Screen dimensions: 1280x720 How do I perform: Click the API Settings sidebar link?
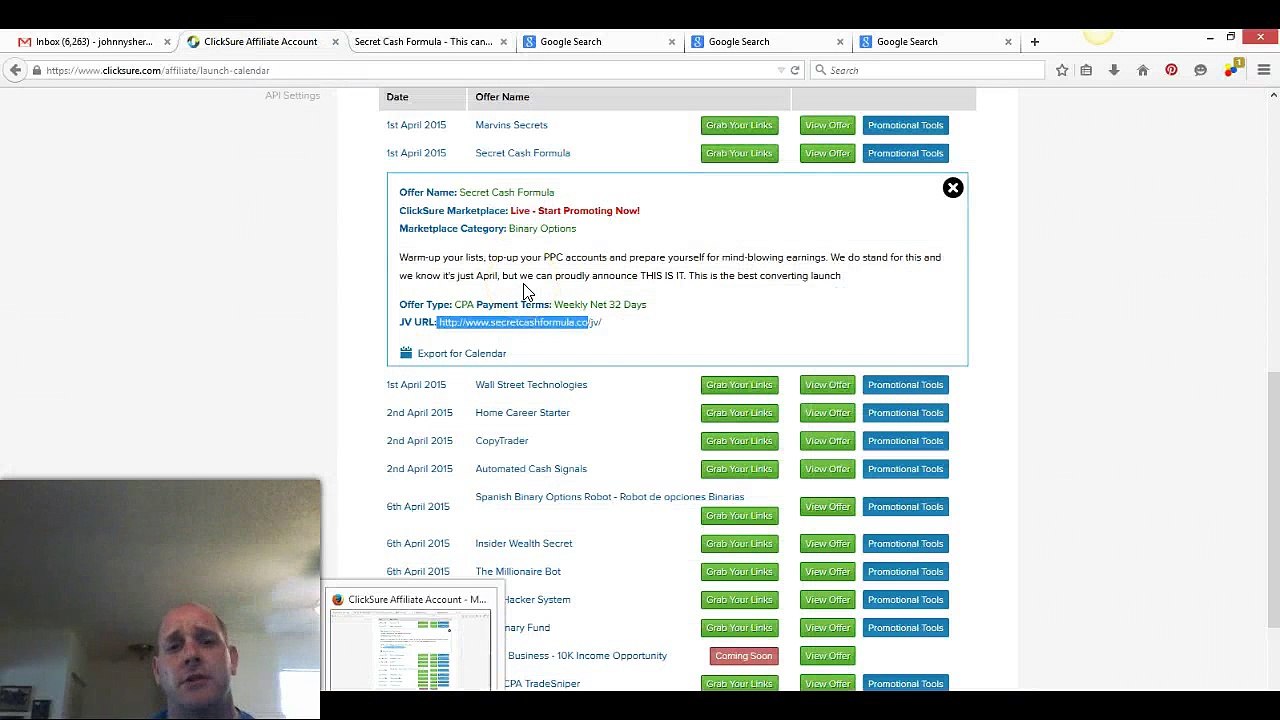[292, 95]
